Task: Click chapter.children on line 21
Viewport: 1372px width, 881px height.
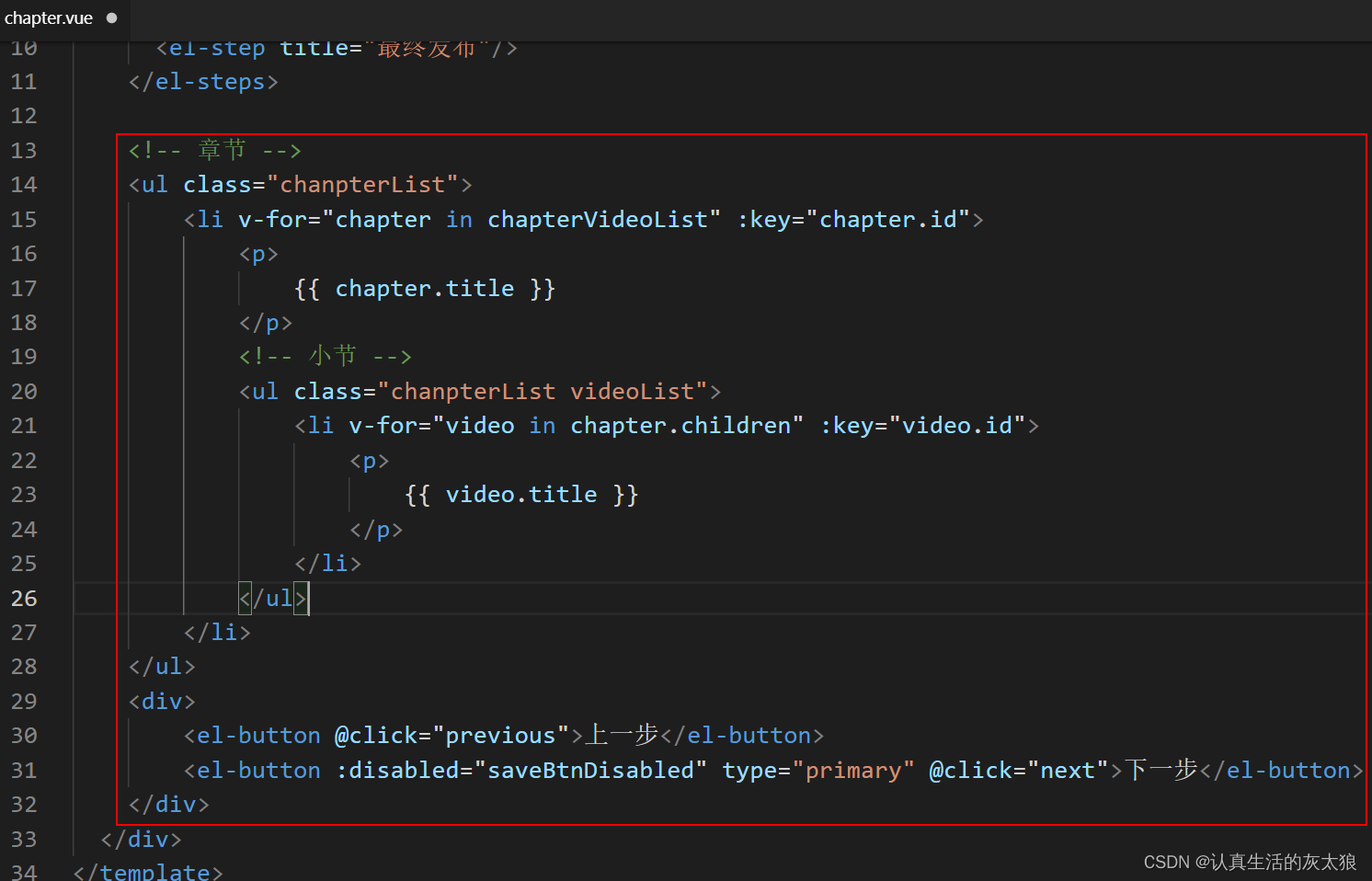Action: click(x=680, y=426)
